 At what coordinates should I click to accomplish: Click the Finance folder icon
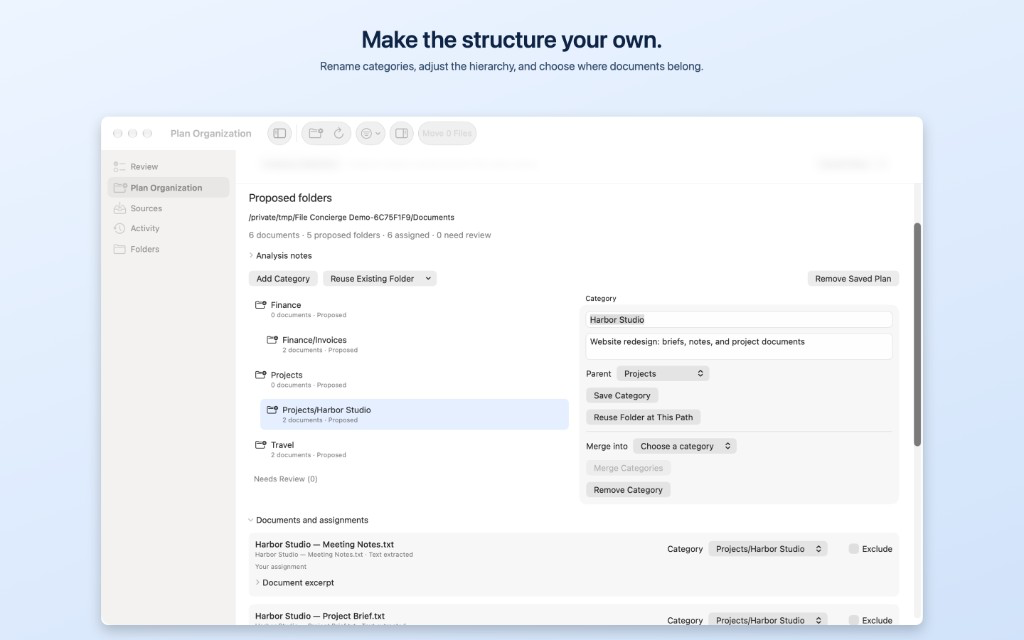point(261,305)
